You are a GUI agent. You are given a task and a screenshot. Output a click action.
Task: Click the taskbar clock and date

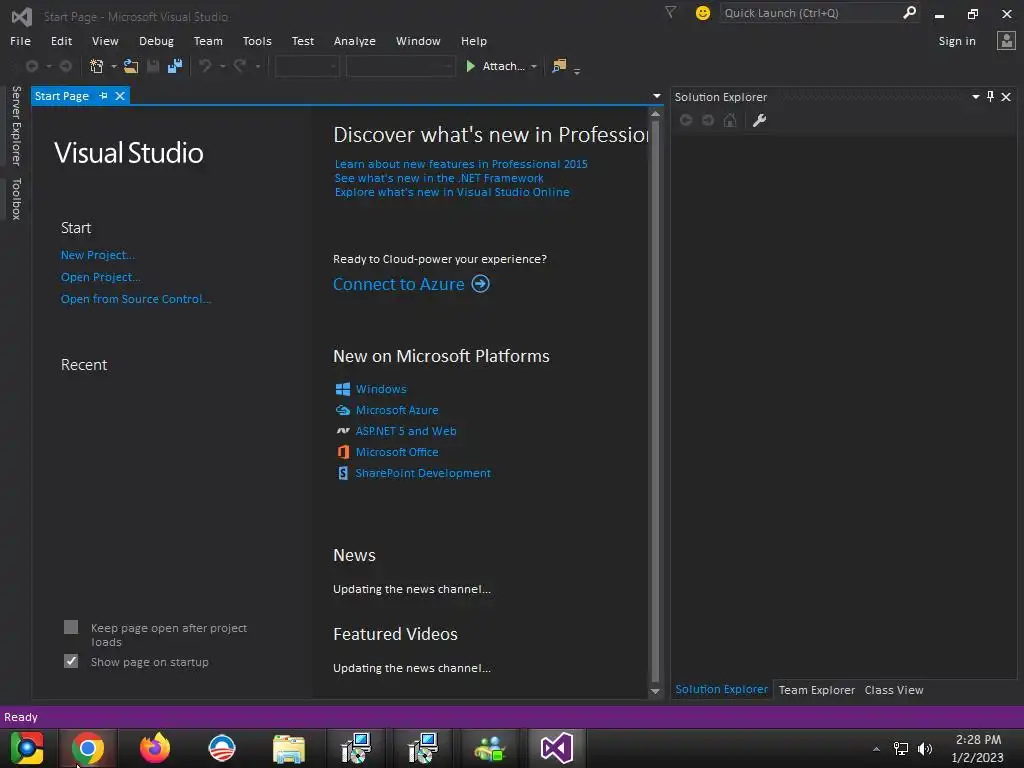pos(978,748)
